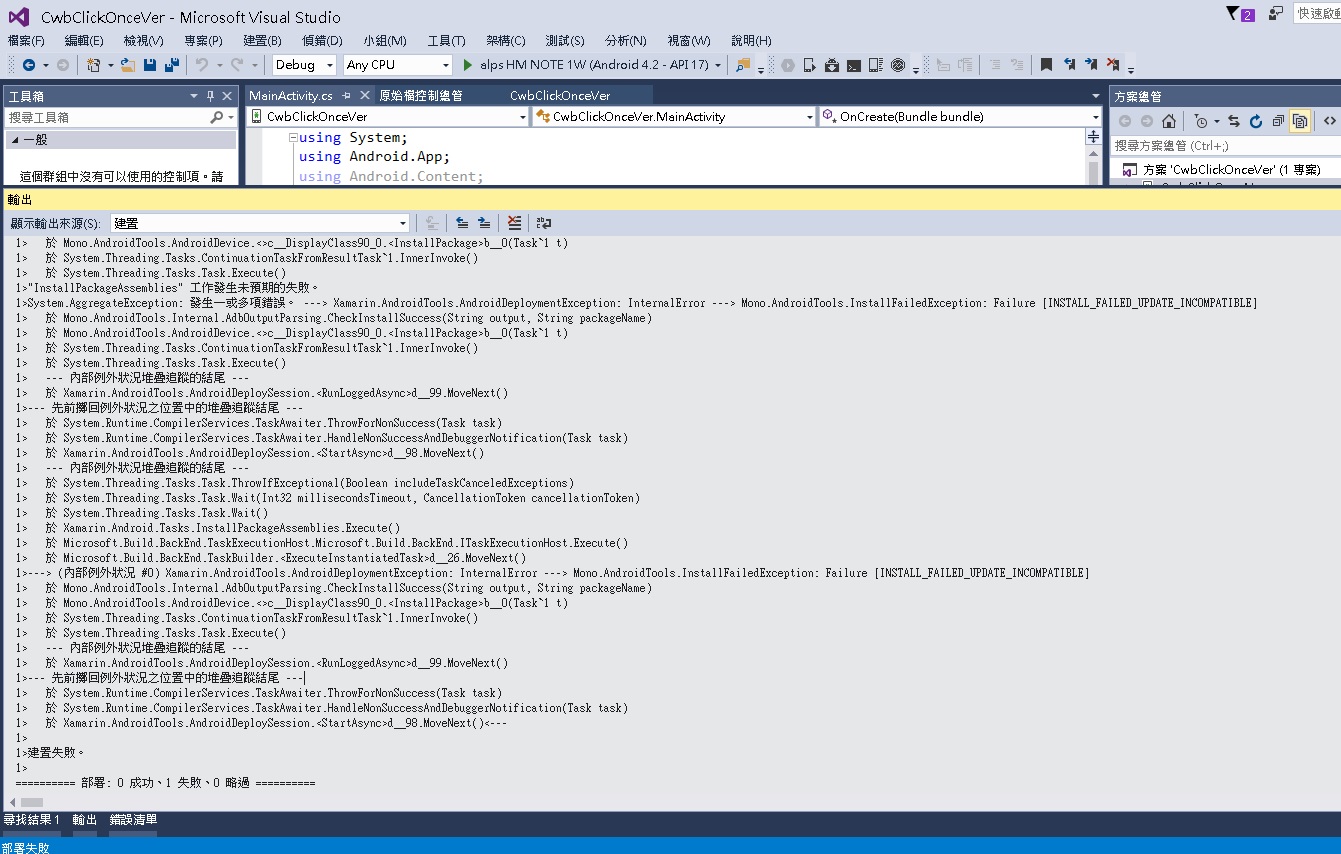
Task: Save the current file with the single disk icon
Action: click(x=150, y=65)
